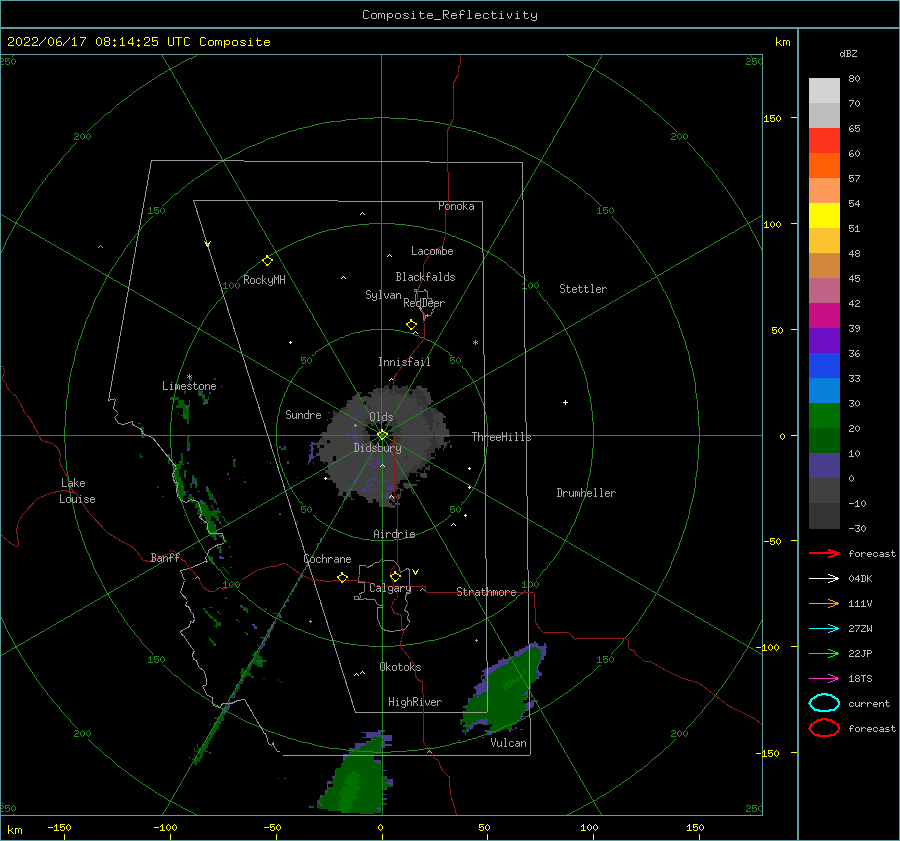Click the Drumheller city label
Image resolution: width=900 pixels, height=841 pixels.
[x=586, y=493]
